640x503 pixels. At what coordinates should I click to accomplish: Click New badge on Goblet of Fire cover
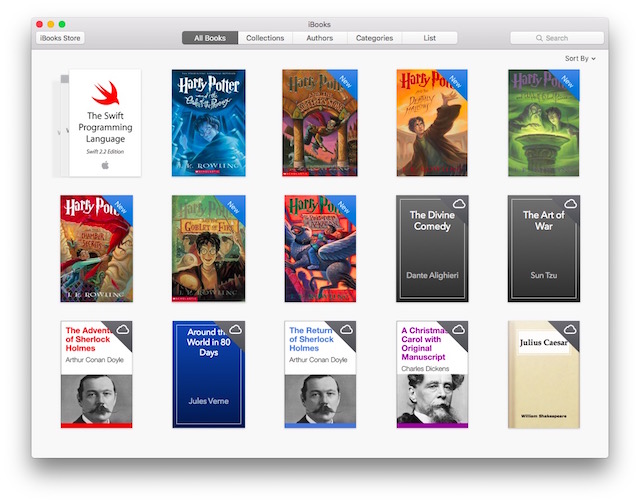point(233,207)
